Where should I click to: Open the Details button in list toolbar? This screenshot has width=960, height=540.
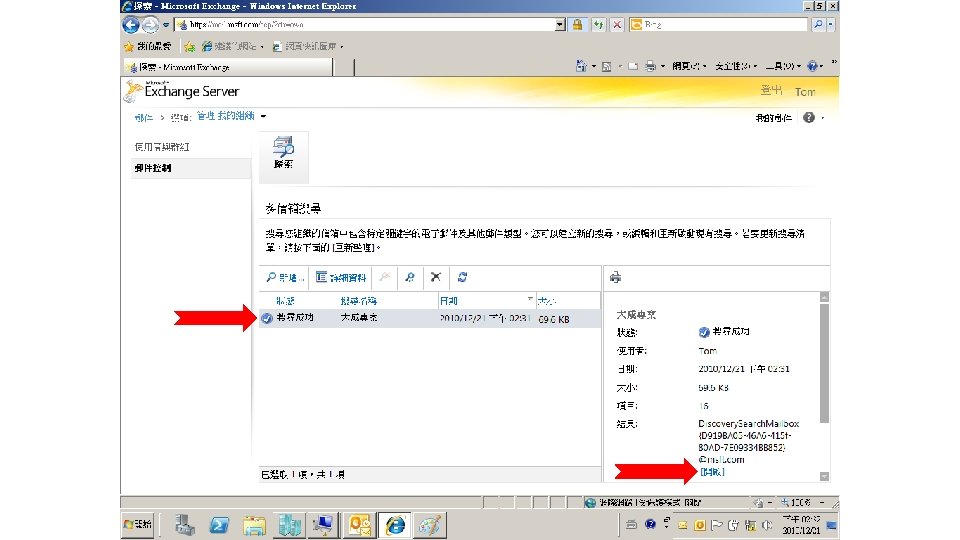coord(341,277)
